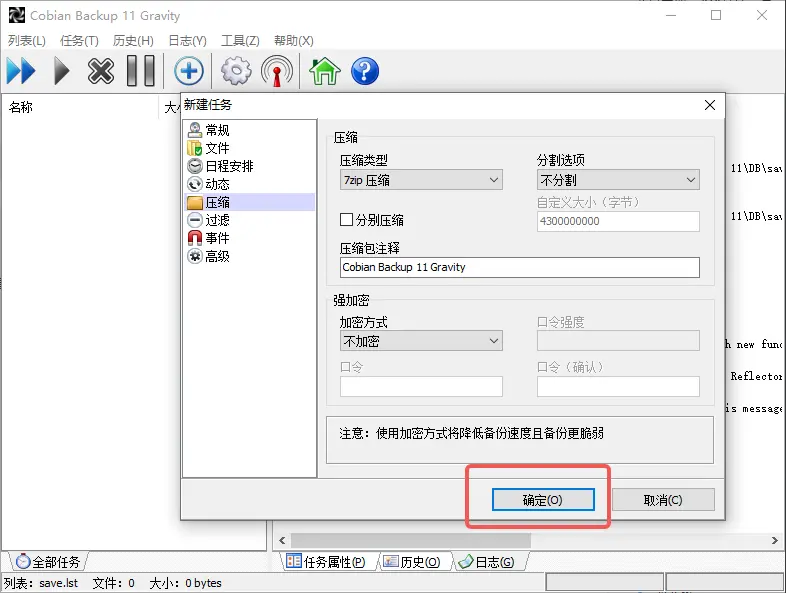Select the 常规 page in task tree
Screen dimensions: 786x593
point(217,130)
